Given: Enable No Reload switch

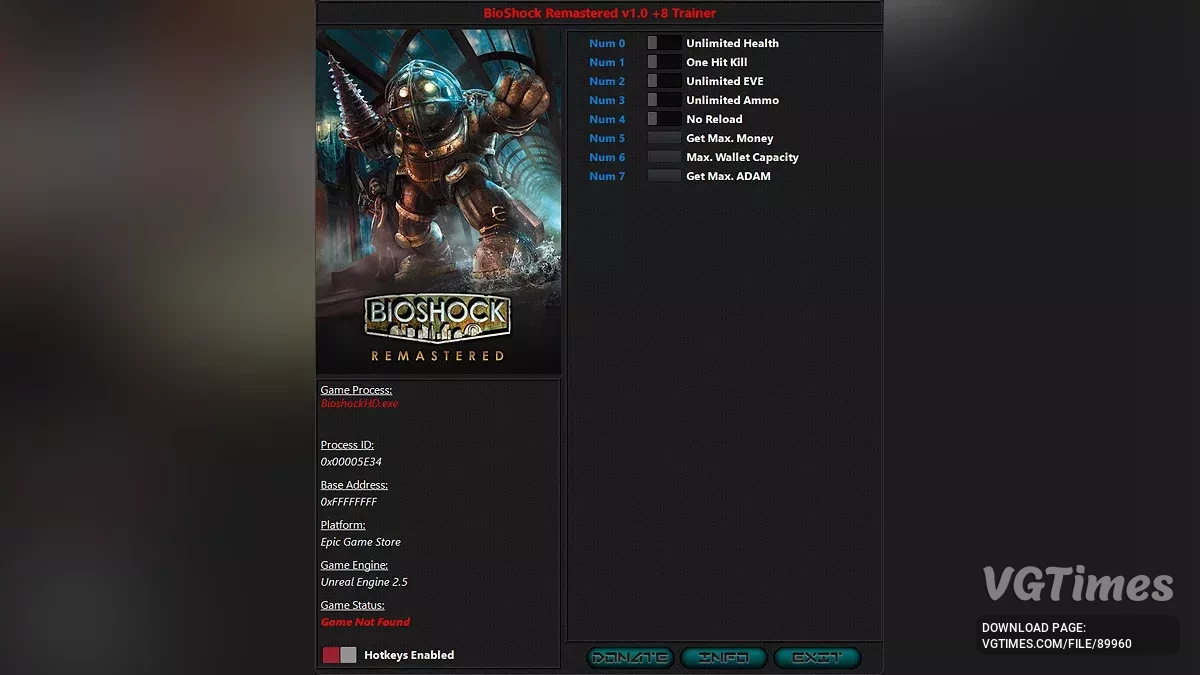Looking at the screenshot, I should (x=664, y=119).
